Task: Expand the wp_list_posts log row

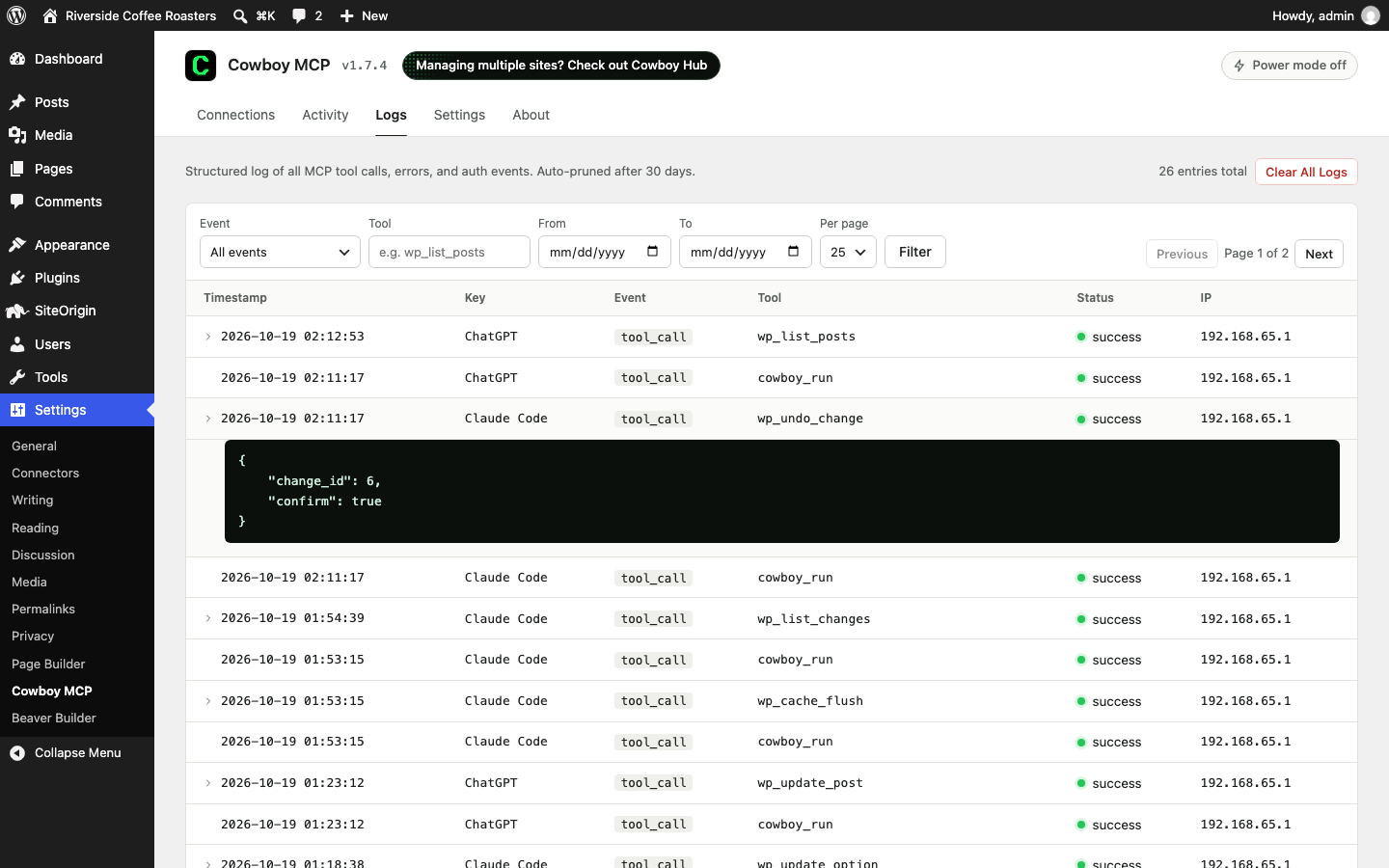Action: click(208, 337)
